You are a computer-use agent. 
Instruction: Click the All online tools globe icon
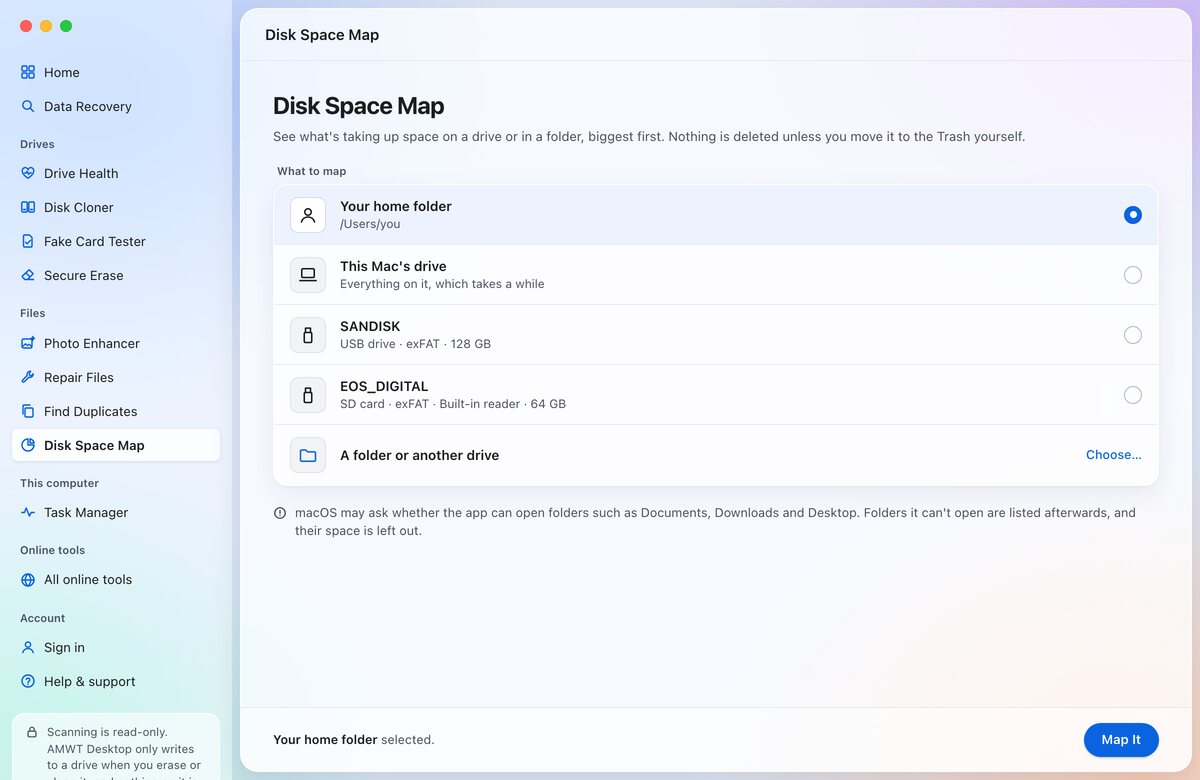coord(28,579)
